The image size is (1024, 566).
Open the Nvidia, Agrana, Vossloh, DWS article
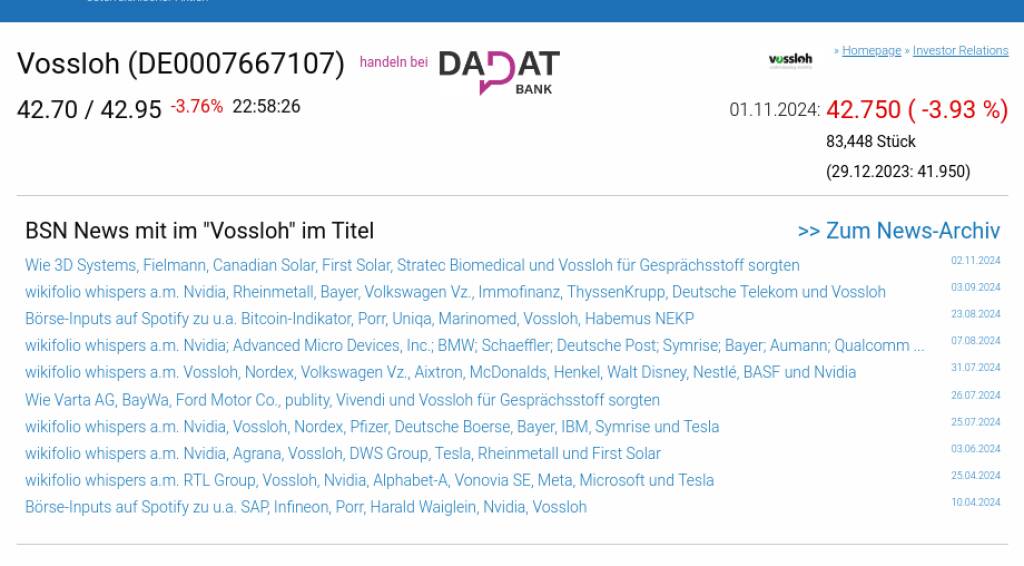pyautogui.click(x=343, y=454)
